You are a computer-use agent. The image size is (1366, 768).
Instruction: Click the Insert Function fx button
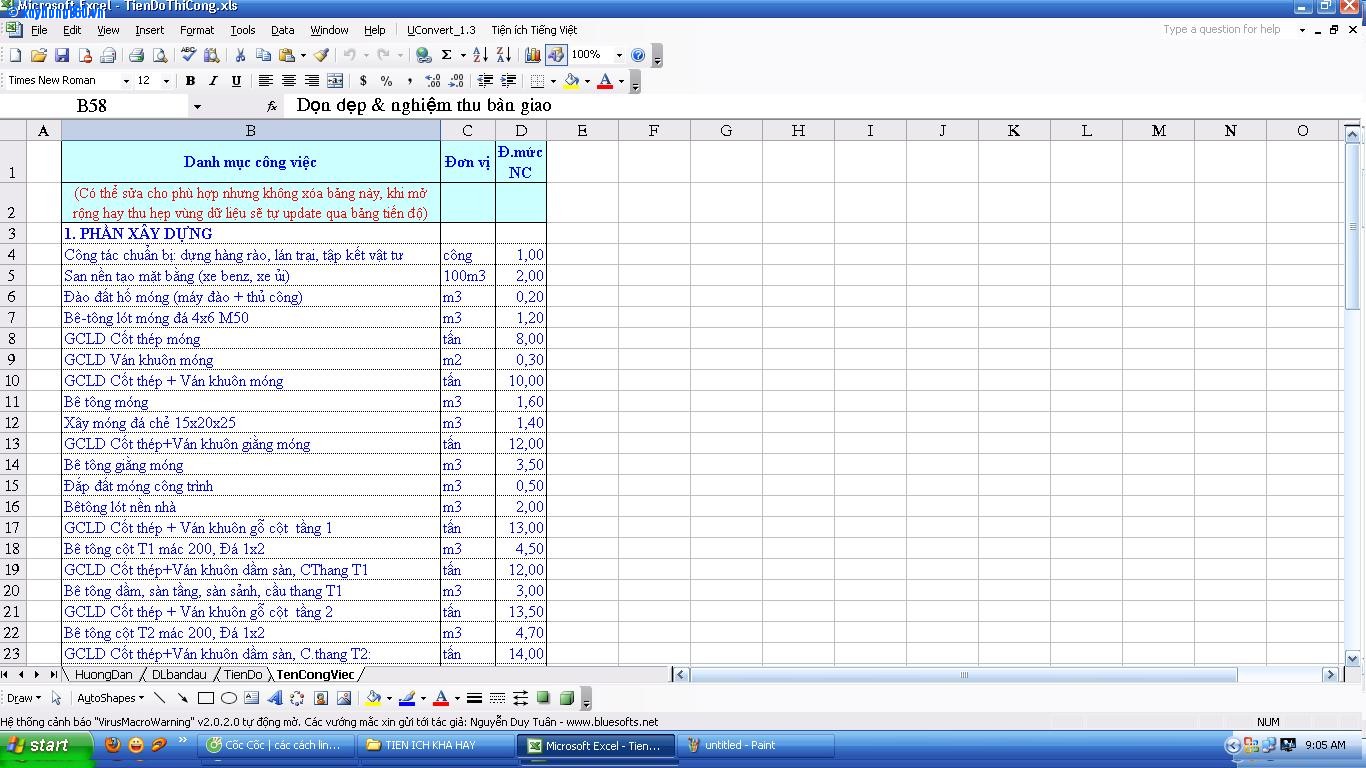tap(272, 106)
